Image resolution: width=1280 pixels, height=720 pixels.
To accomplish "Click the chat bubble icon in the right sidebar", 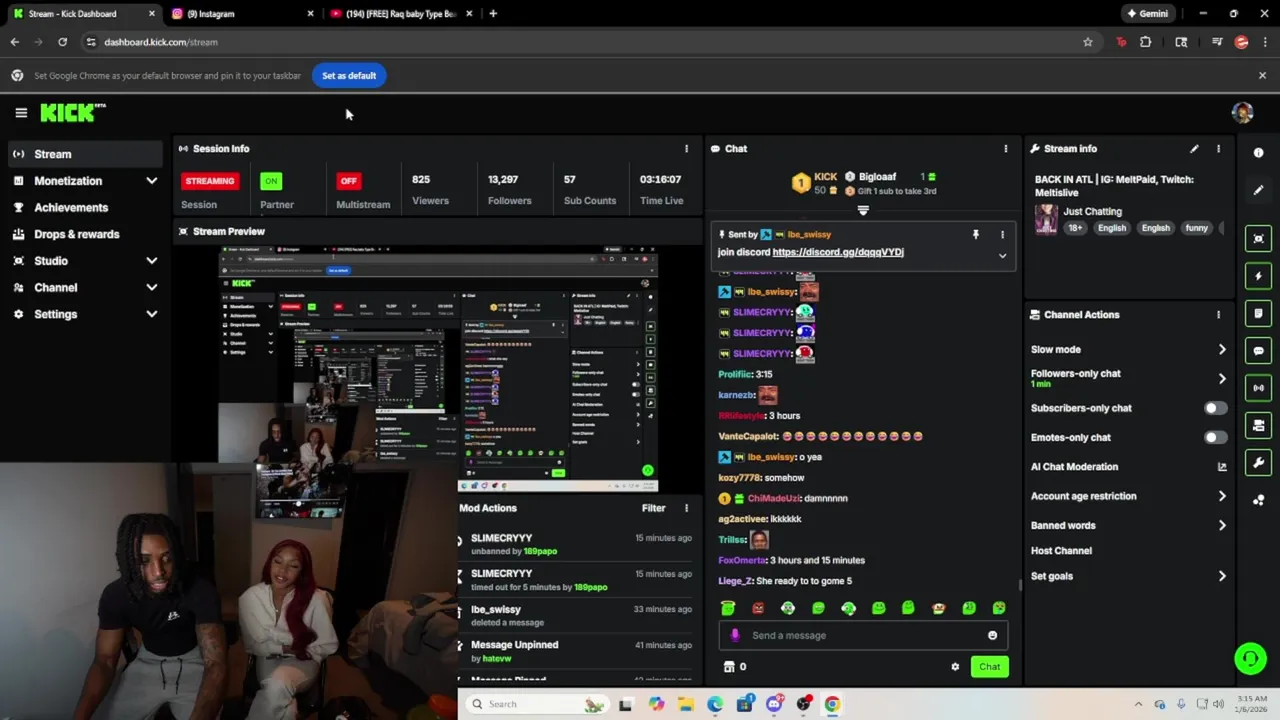I will 1258,351.
